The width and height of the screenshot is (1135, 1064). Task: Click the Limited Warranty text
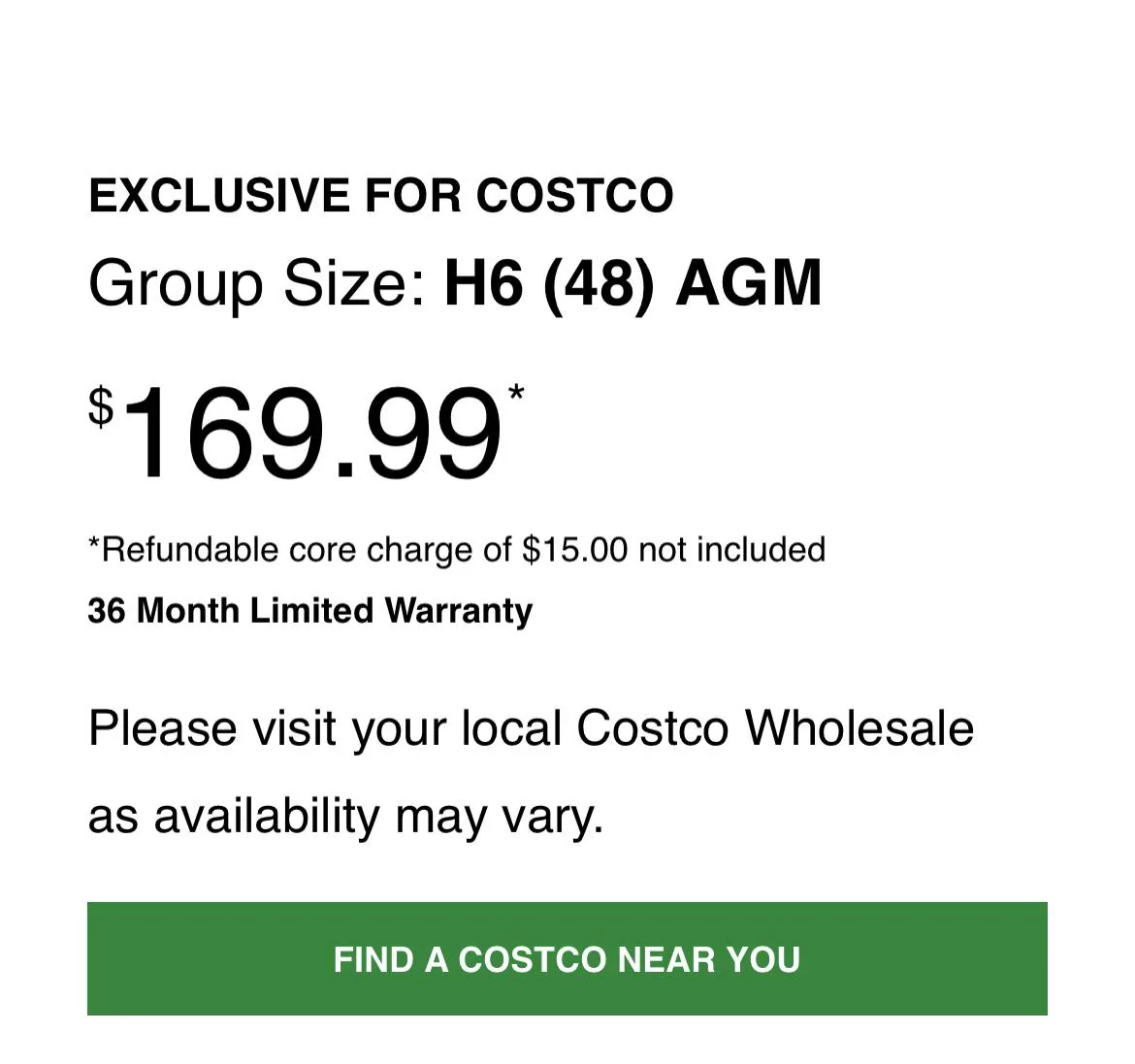coord(391,611)
